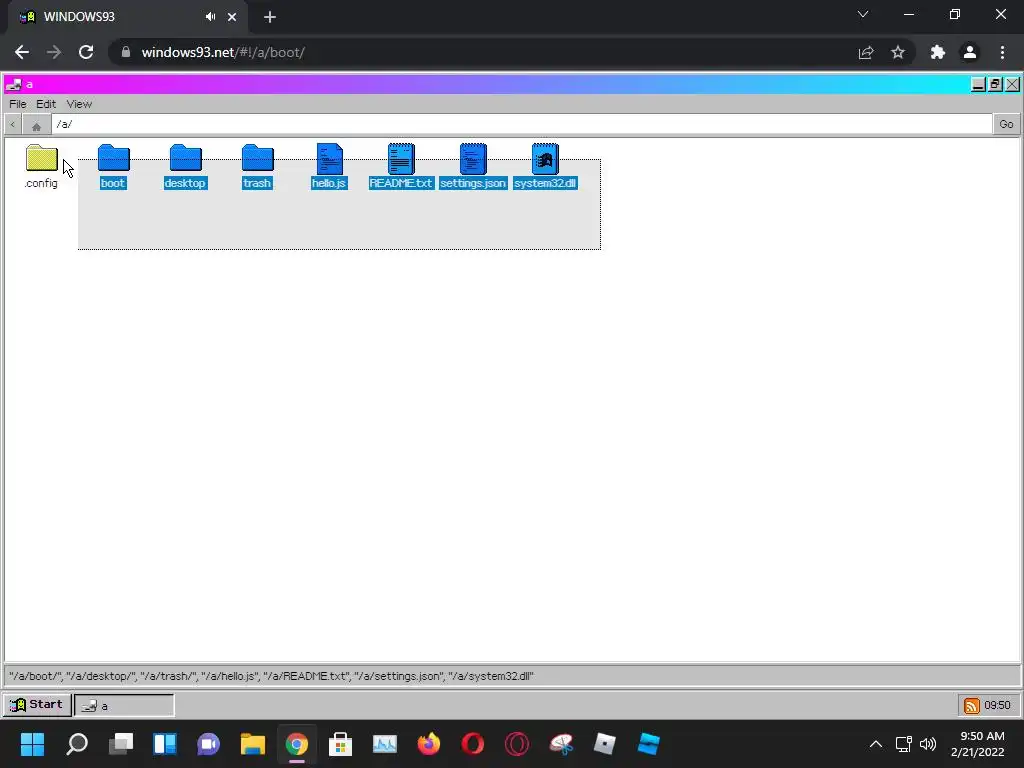The image size is (1024, 768).
Task: Click the 'a' window taskbar button
Action: 124,705
